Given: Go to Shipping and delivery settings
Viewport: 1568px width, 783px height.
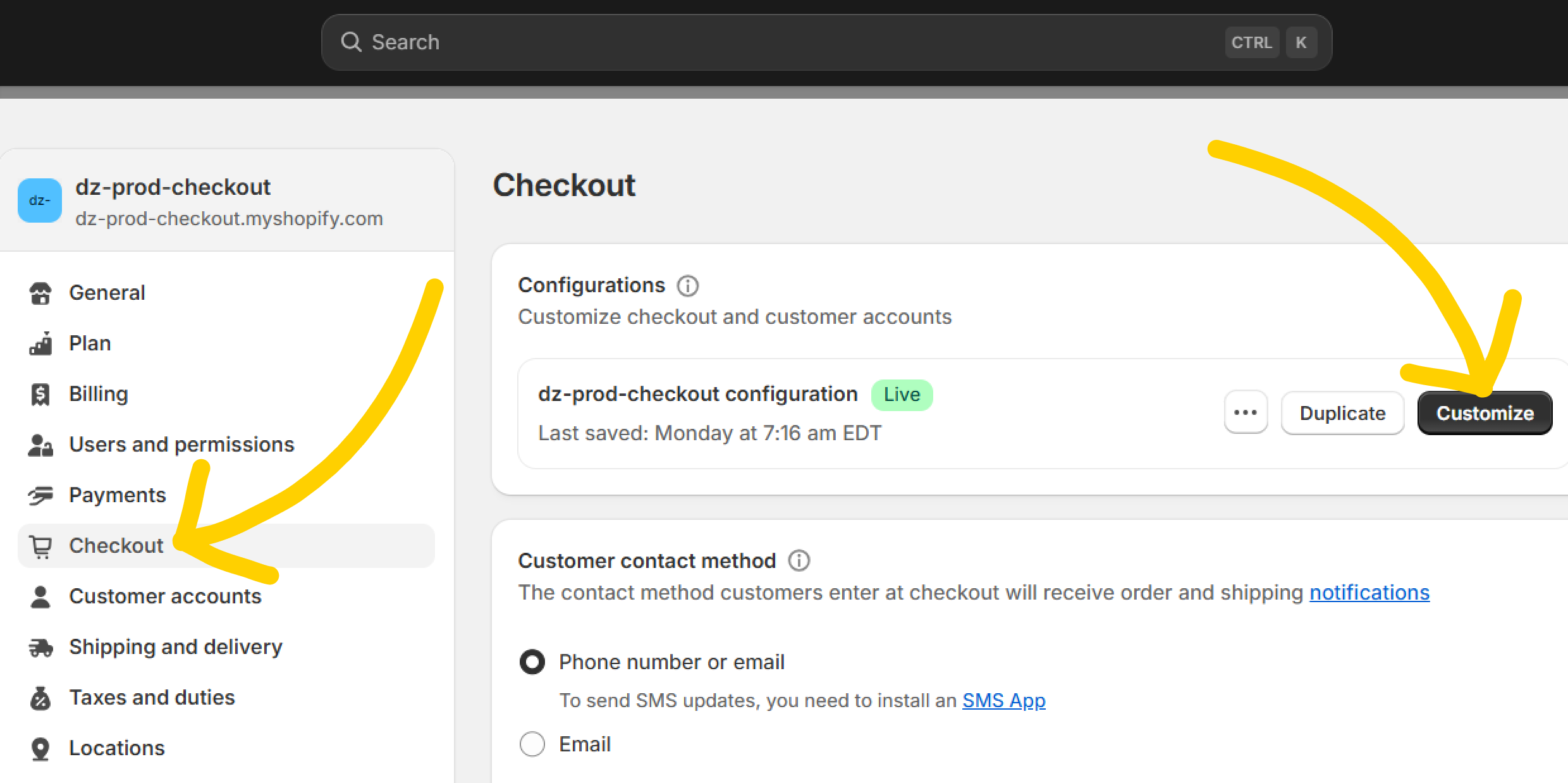Looking at the screenshot, I should (226, 647).
